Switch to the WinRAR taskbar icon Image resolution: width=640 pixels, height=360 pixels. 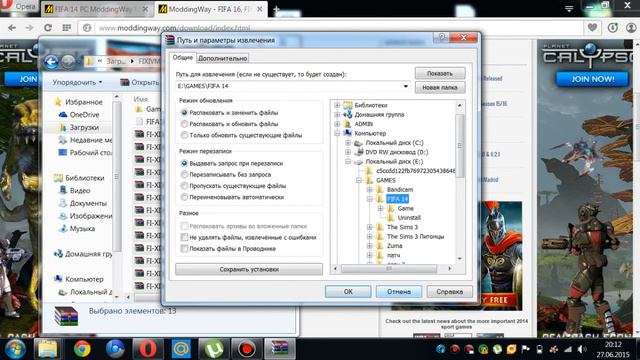tap(280, 349)
